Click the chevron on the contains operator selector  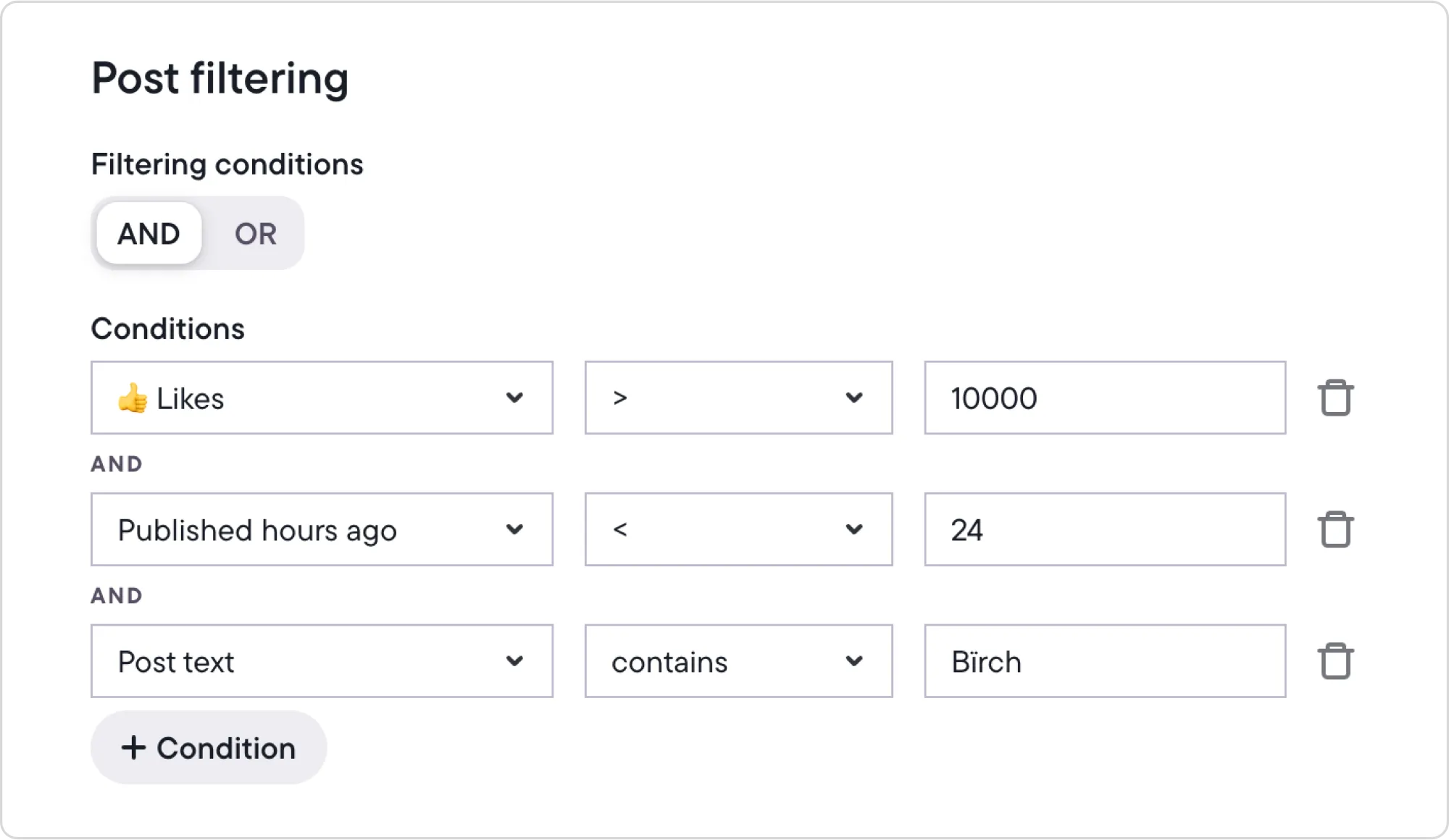[853, 660]
